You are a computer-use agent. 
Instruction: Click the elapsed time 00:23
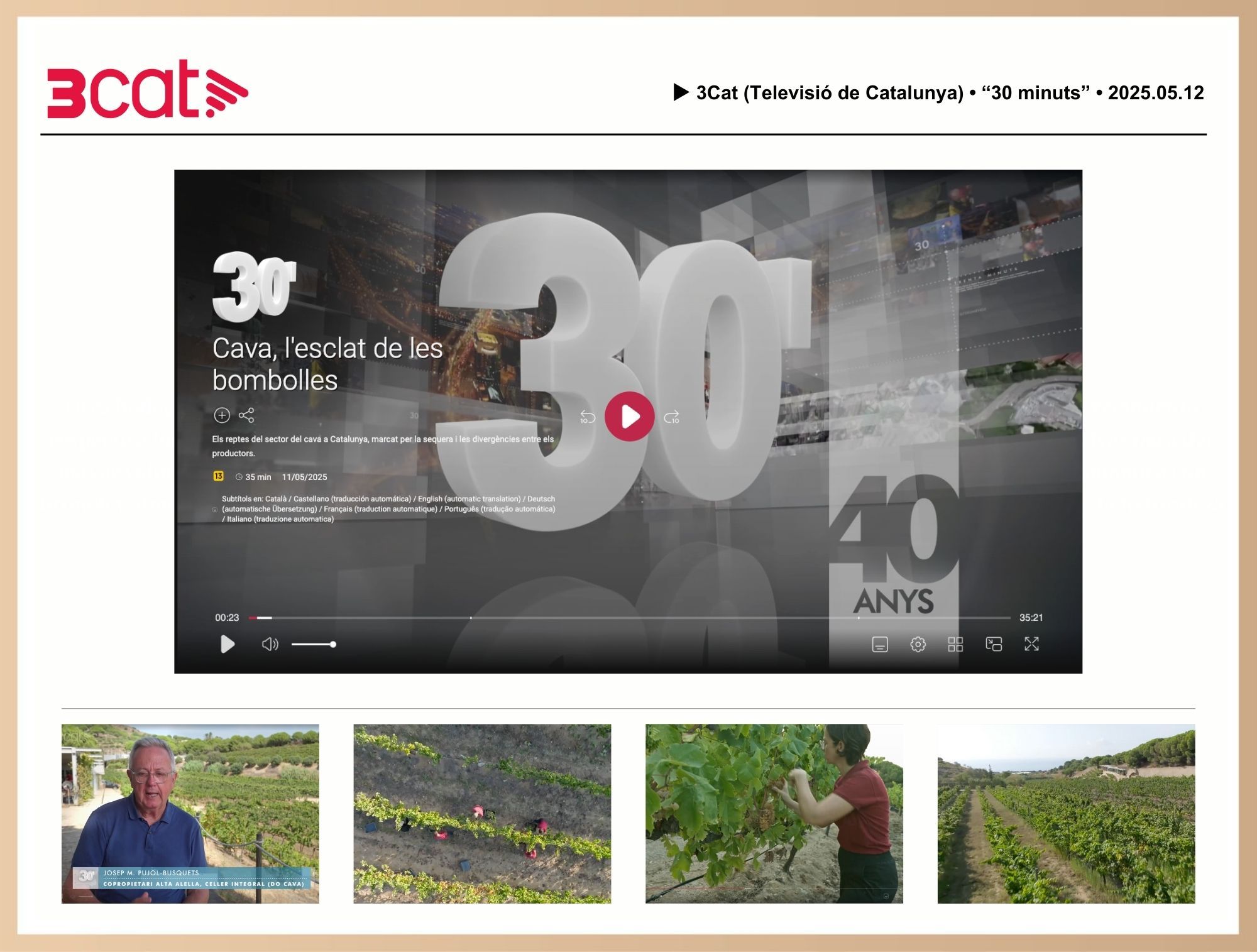click(x=227, y=618)
